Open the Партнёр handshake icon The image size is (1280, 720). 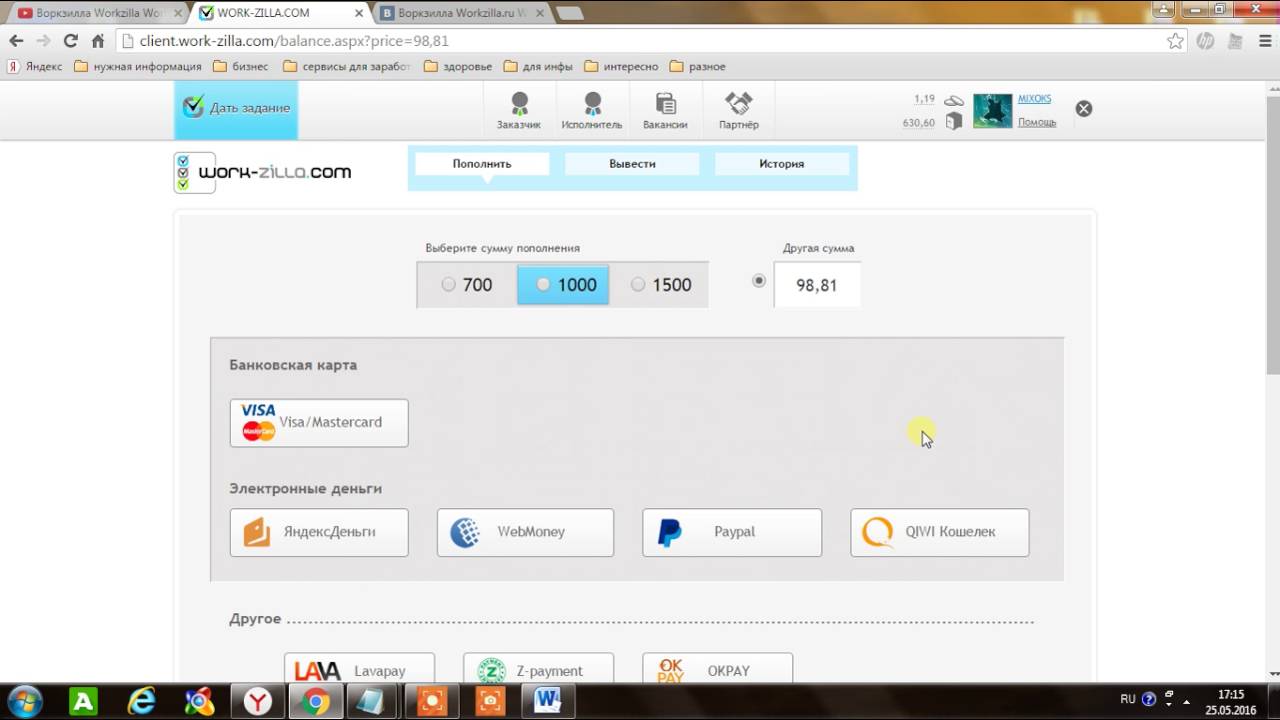[x=738, y=110]
